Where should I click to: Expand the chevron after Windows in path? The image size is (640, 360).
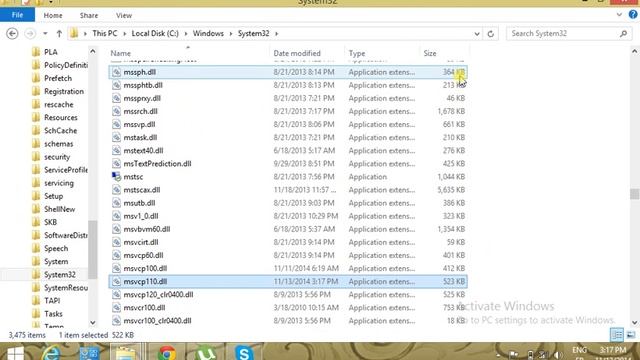point(231,33)
